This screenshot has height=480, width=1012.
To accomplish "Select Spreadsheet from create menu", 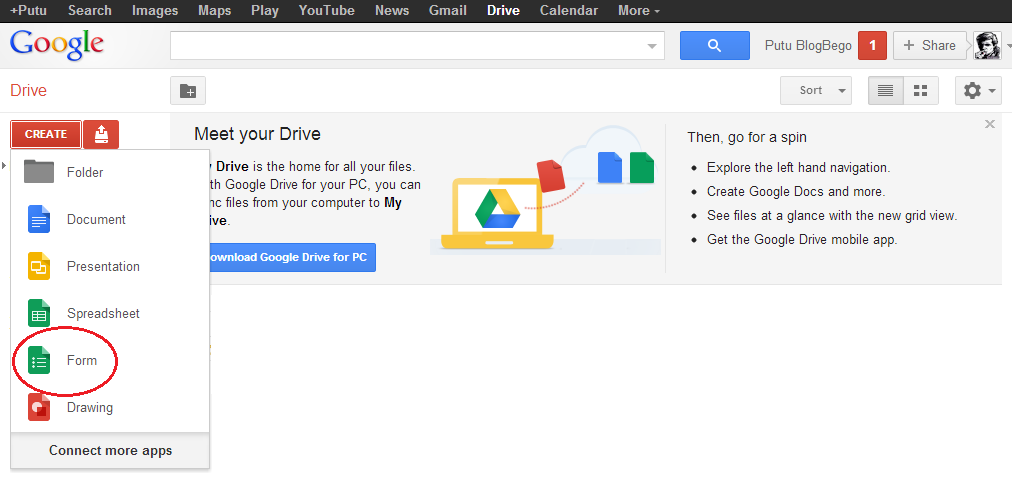I will click(110, 314).
